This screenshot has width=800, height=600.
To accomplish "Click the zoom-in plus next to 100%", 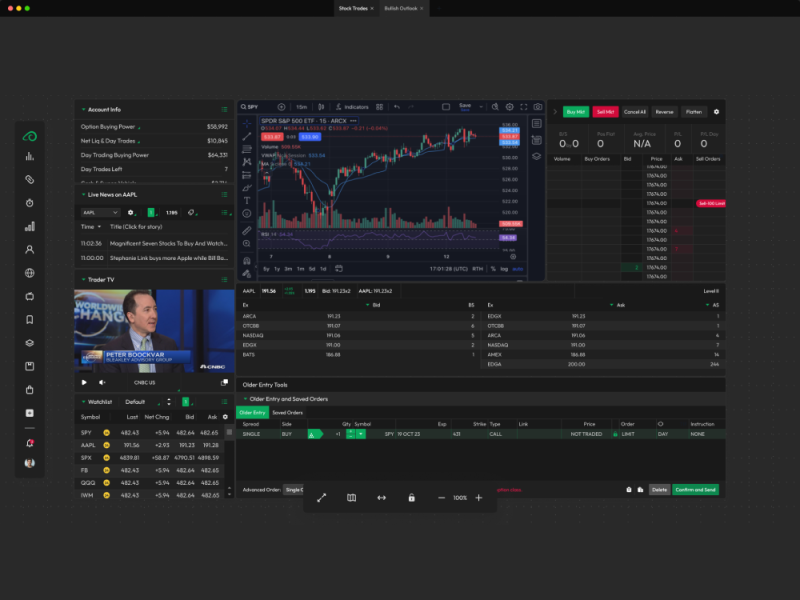I will coord(478,498).
